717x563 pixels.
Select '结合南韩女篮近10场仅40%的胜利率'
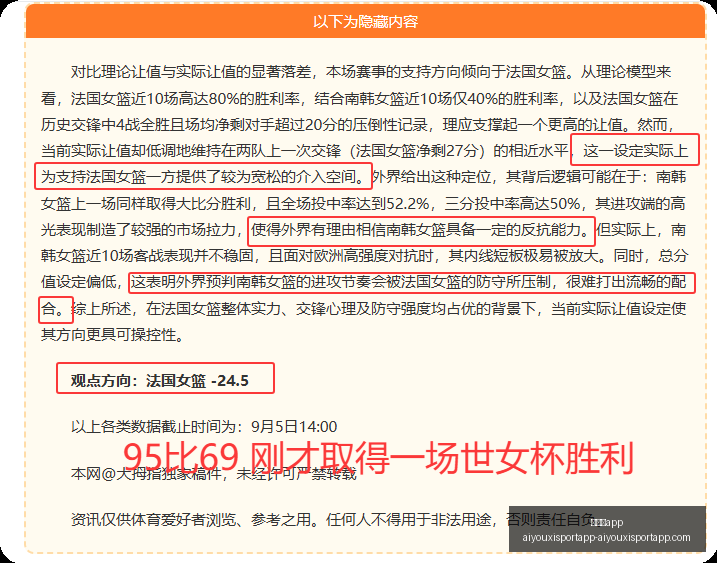436,98
